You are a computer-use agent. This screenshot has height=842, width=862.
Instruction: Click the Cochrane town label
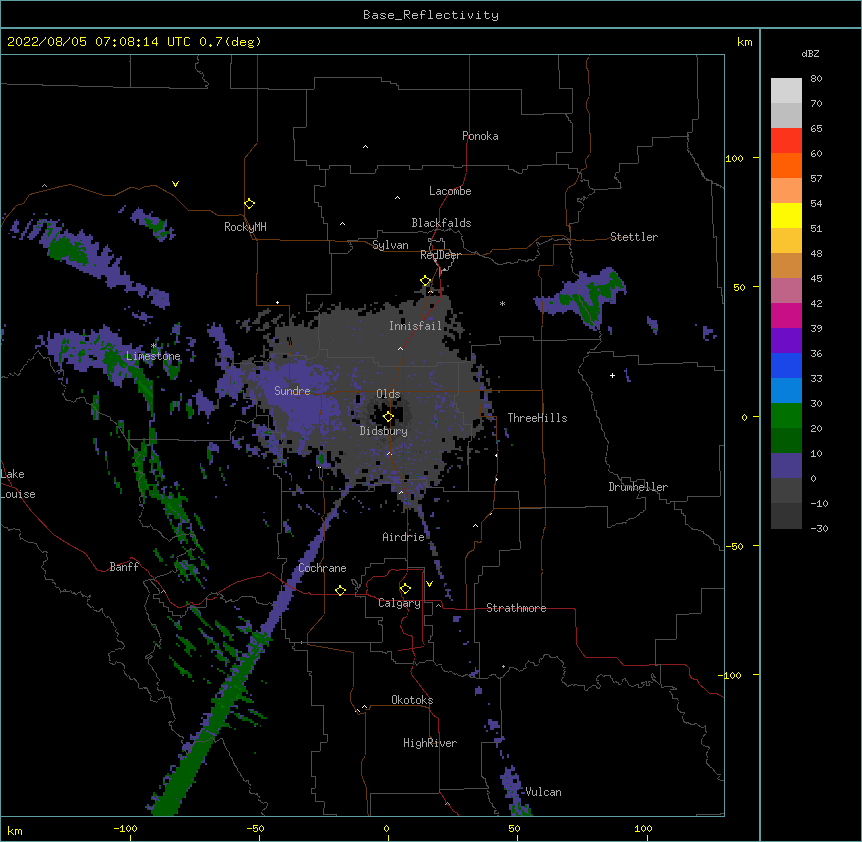[322, 568]
